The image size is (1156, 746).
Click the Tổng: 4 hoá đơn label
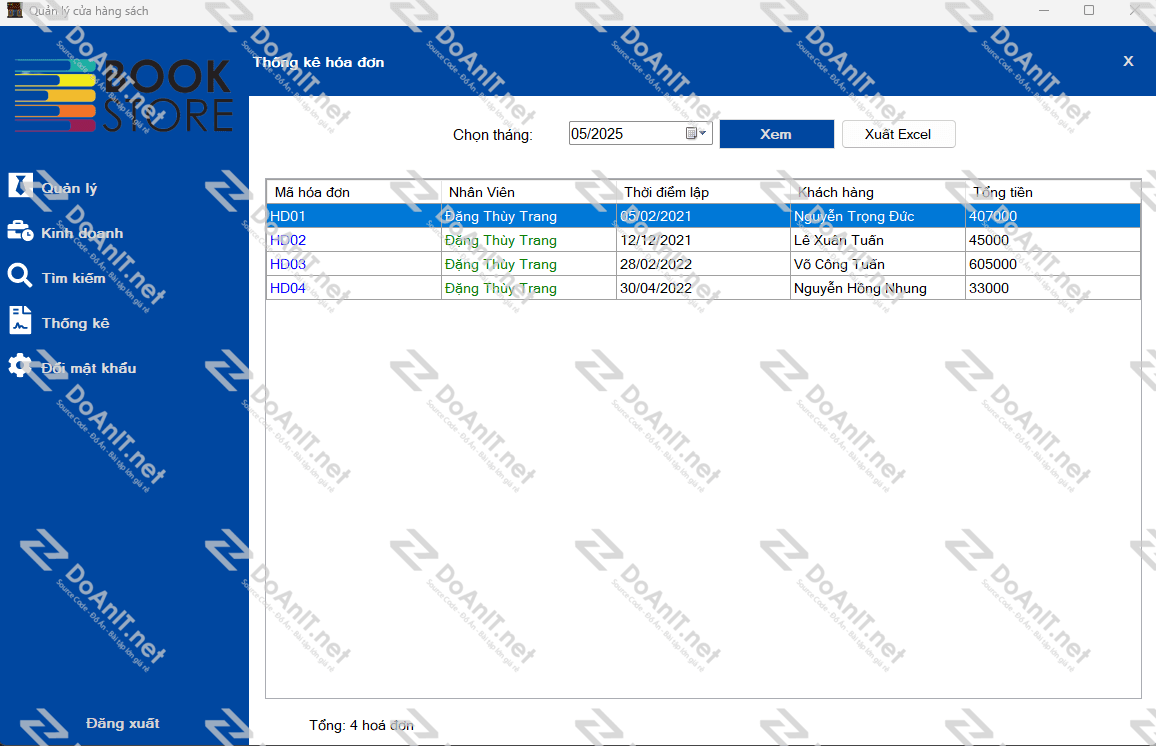tap(361, 725)
